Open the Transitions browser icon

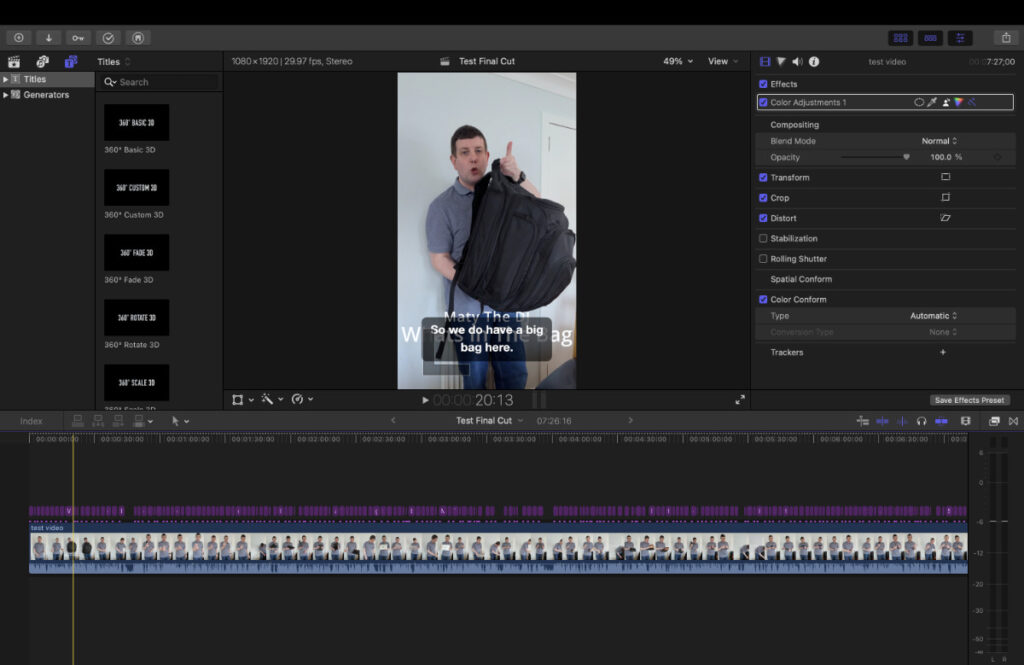[1014, 421]
